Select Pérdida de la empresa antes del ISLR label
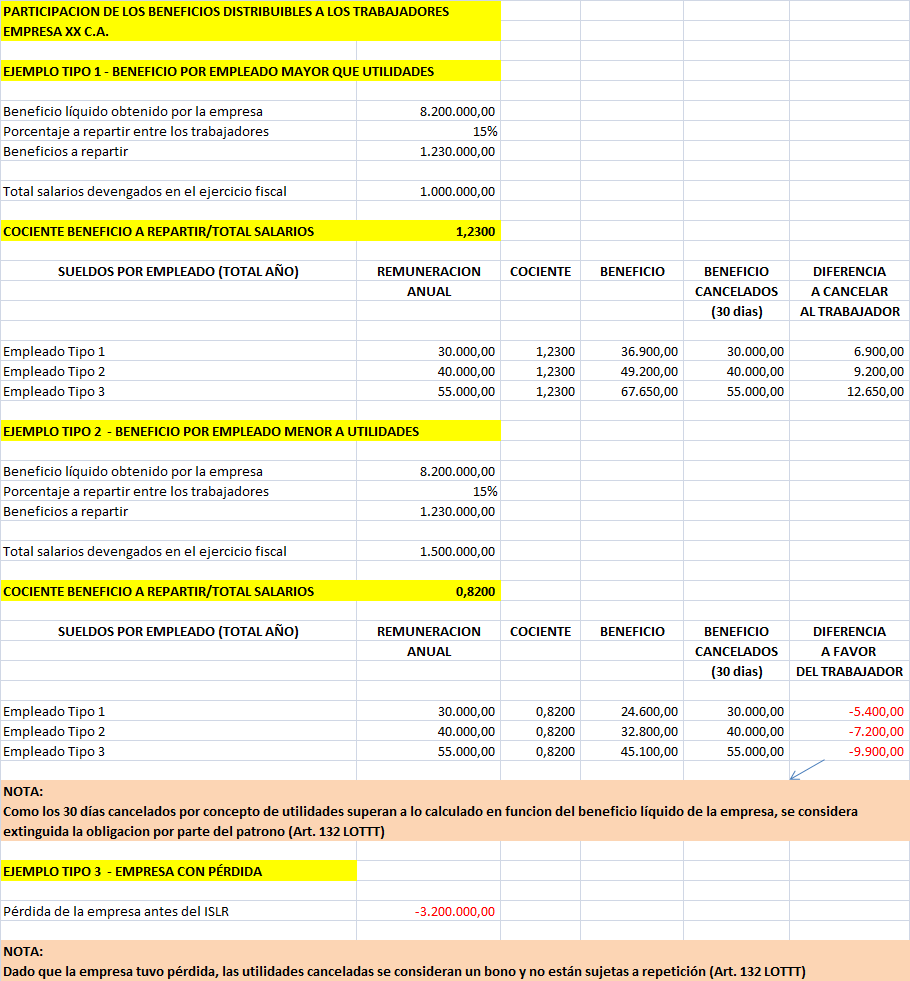 [x=116, y=912]
